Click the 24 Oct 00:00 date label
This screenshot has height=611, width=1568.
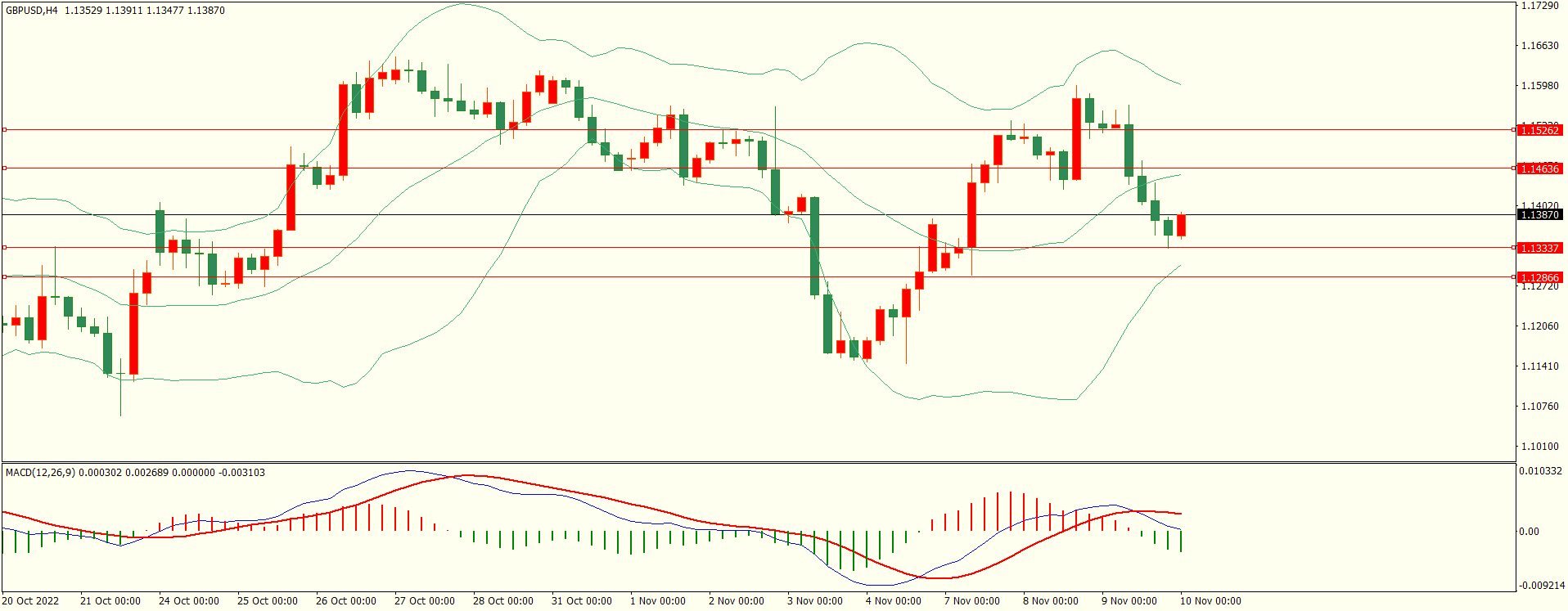click(x=189, y=601)
